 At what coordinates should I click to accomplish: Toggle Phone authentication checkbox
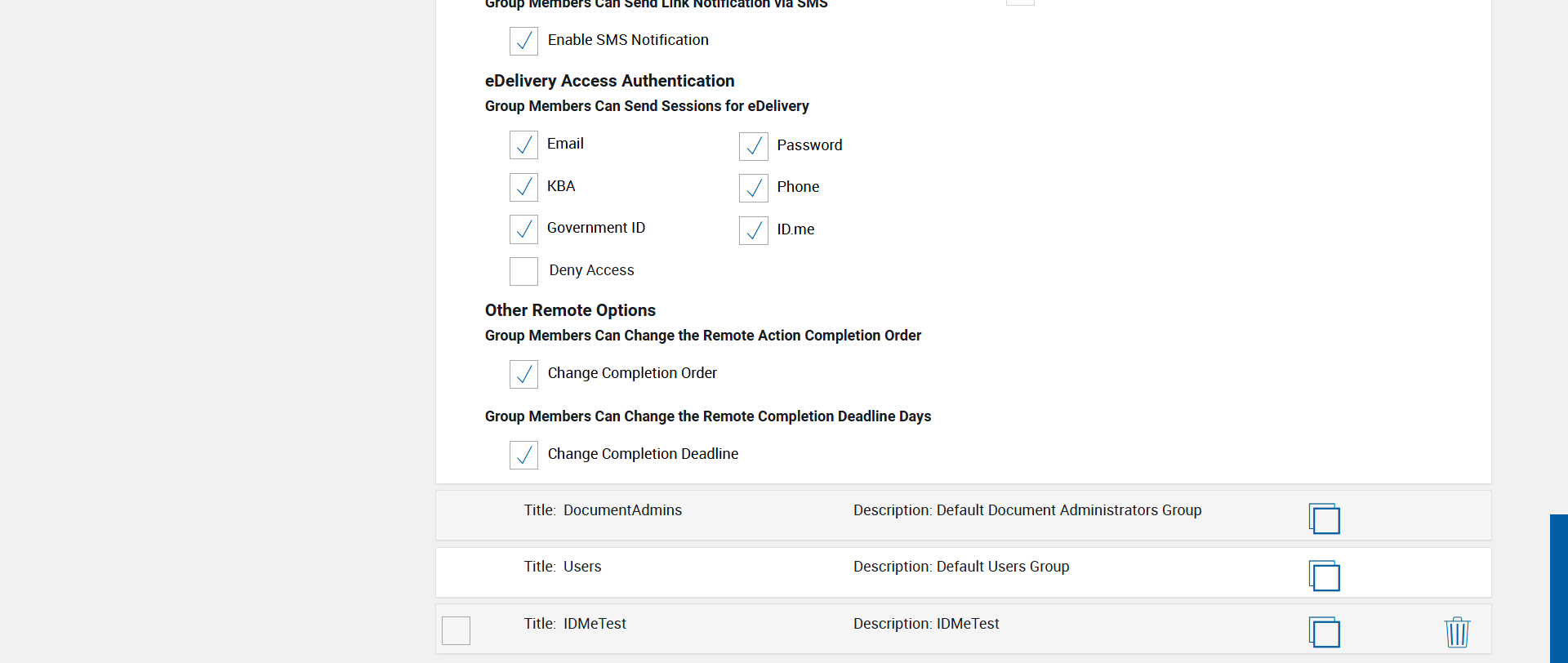753,188
